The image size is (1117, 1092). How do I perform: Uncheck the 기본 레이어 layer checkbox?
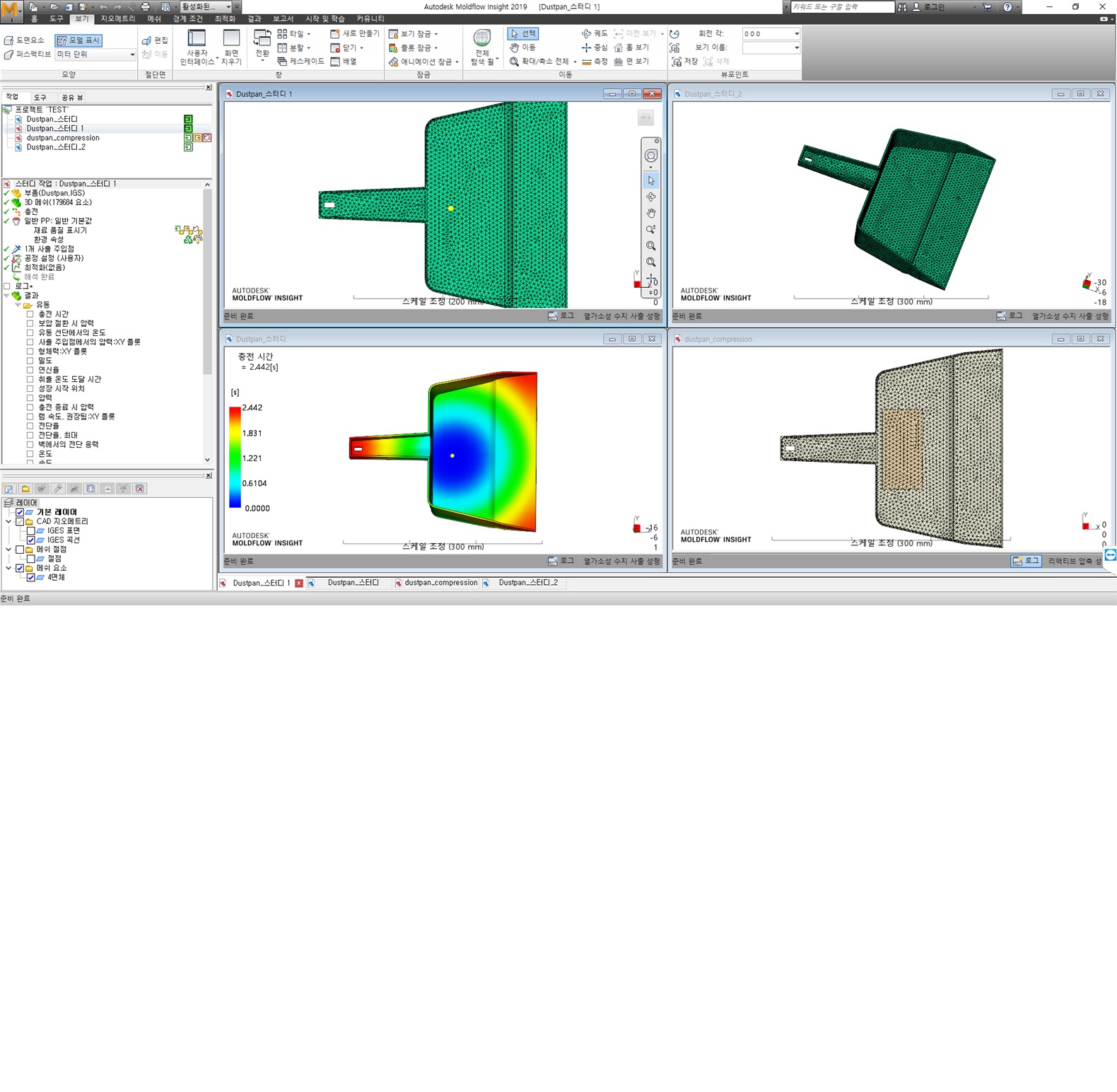[x=20, y=512]
